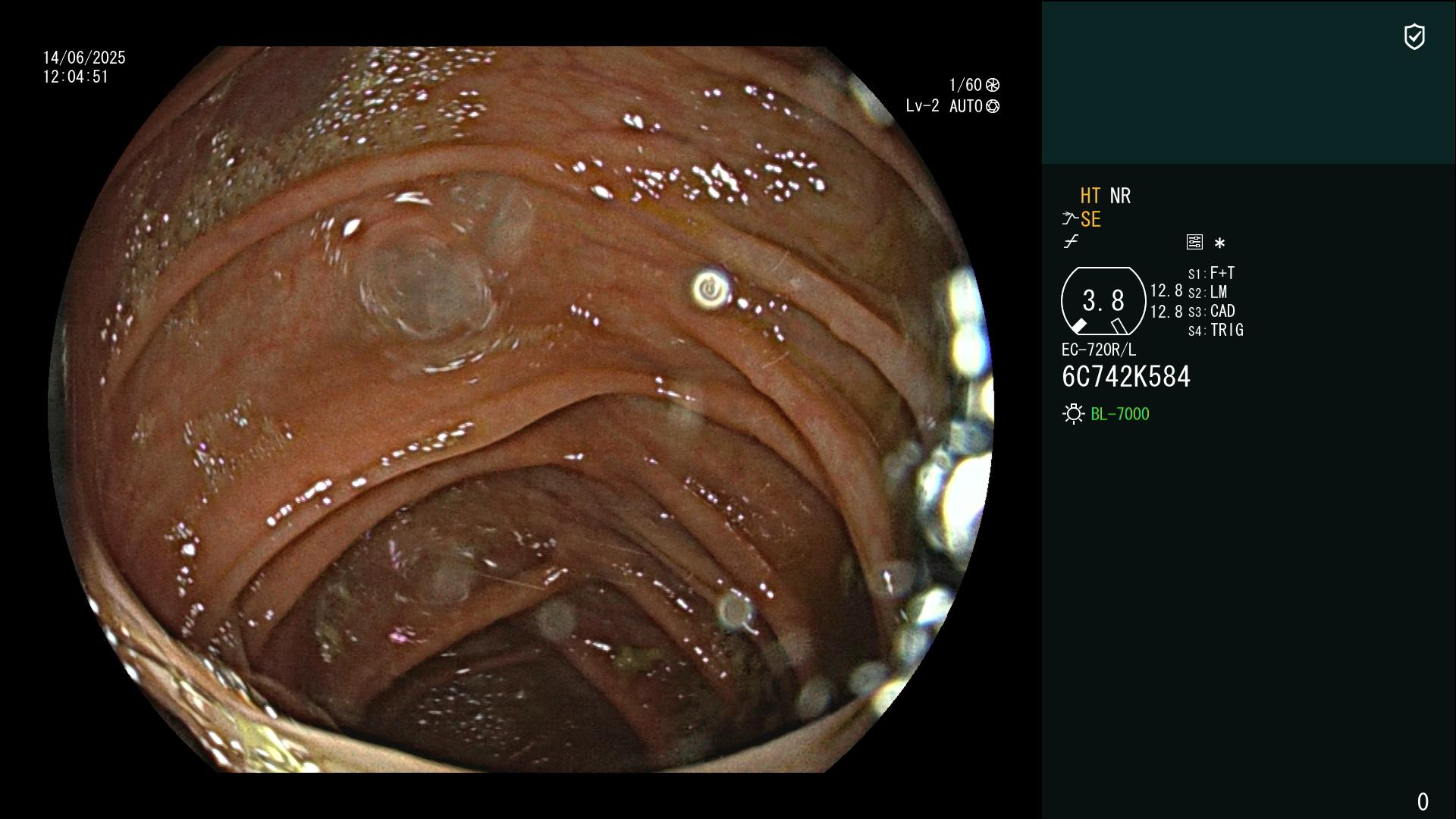Click the blank teal panel at top right
The height and width of the screenshot is (819, 1456).
coord(1248,82)
